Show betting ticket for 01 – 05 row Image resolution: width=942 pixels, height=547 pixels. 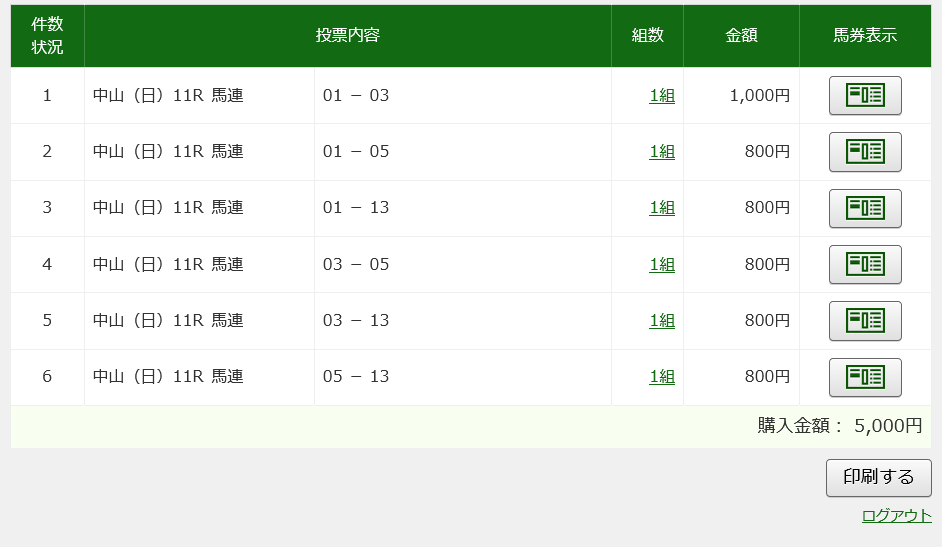tap(865, 152)
